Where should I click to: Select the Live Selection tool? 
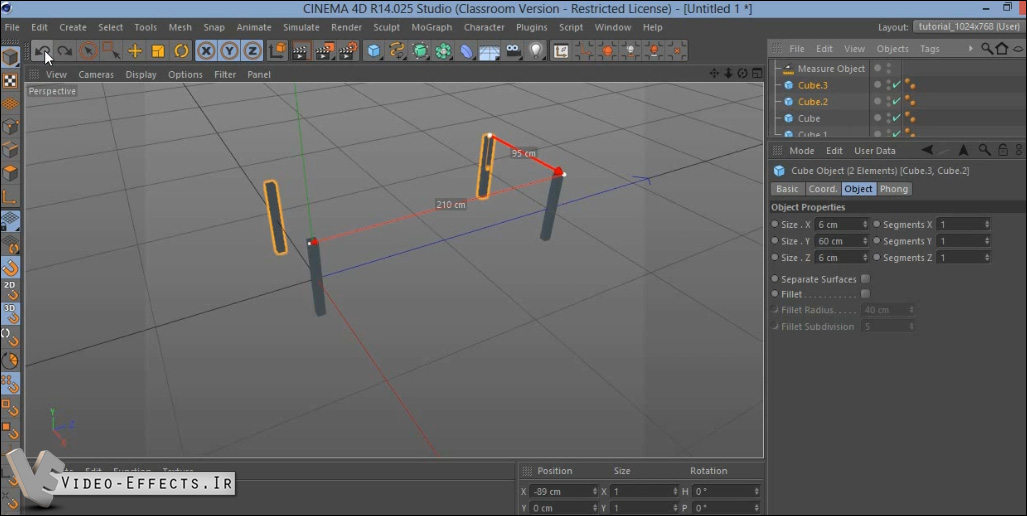click(88, 50)
